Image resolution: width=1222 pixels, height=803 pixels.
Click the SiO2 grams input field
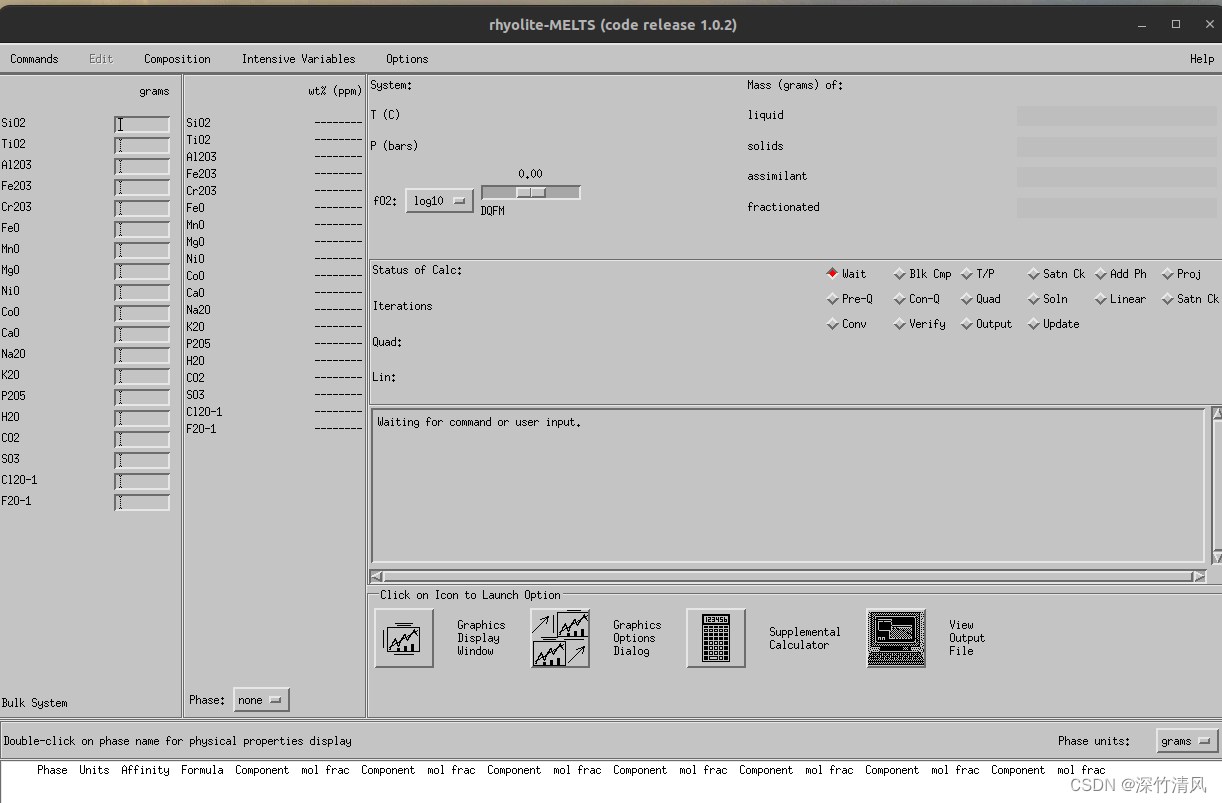[141, 124]
